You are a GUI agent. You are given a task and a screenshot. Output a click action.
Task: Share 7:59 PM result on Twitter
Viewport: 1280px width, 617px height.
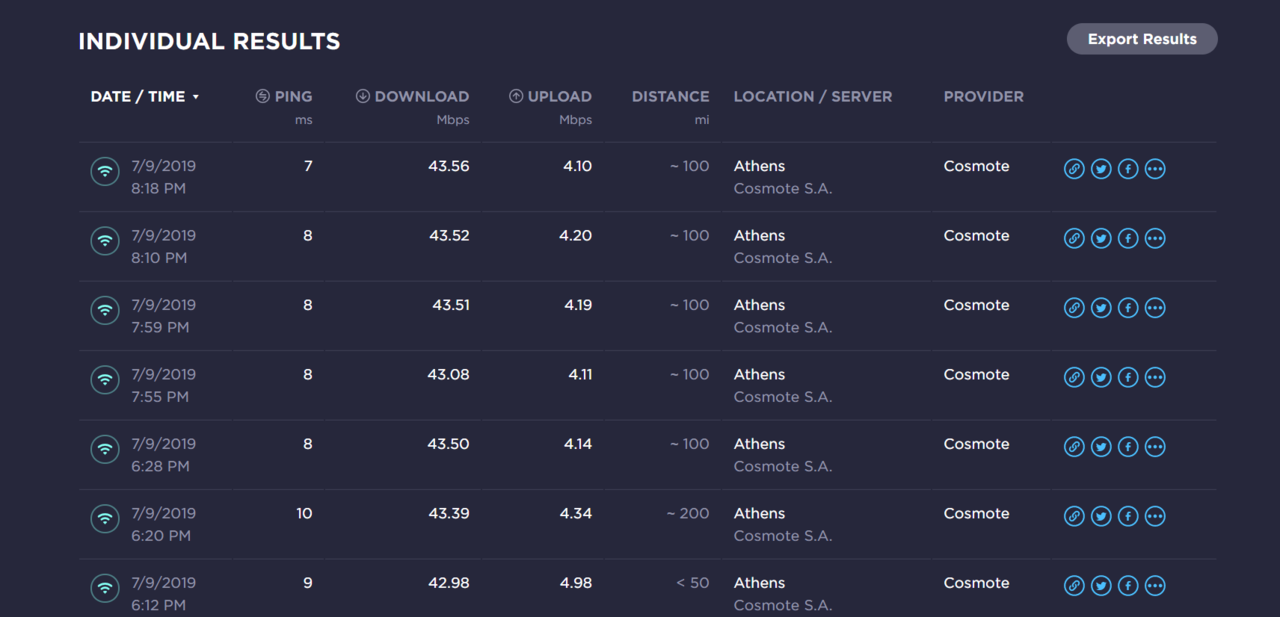(x=1101, y=308)
